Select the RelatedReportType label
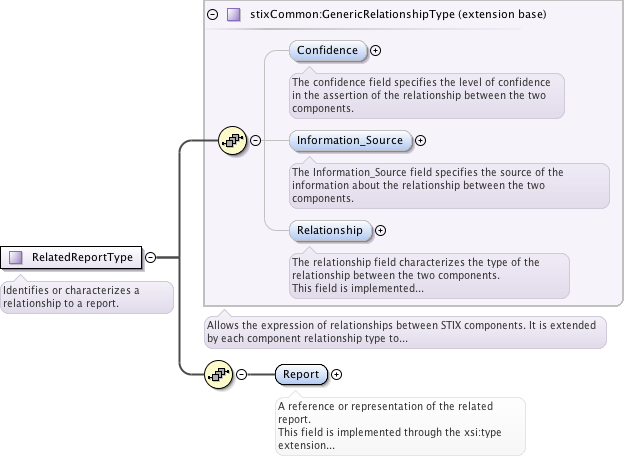Viewport: 625px width, 459px height. 82,257
